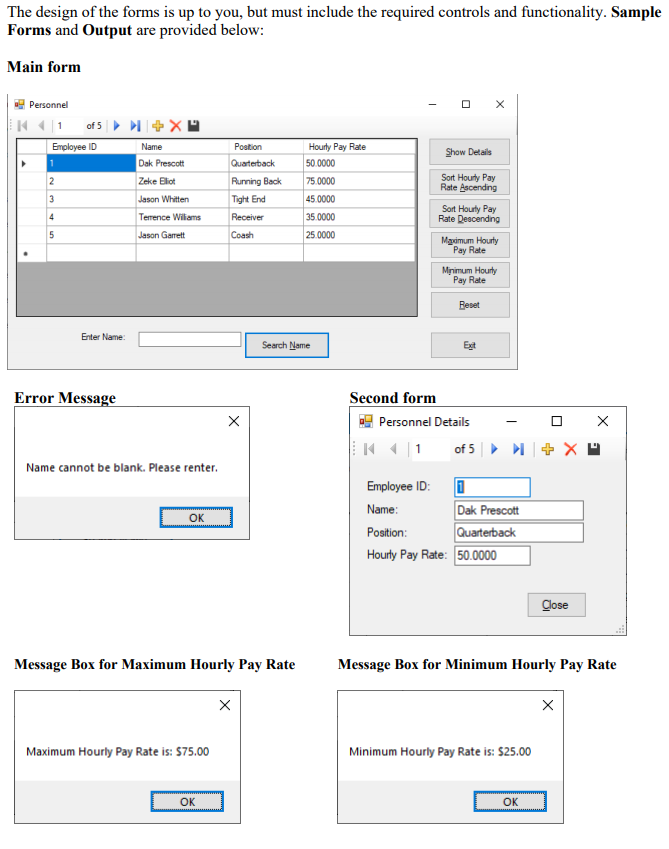This screenshot has width=669, height=849.
Task: Click the new row asterisk row header
Action: click(x=31, y=253)
